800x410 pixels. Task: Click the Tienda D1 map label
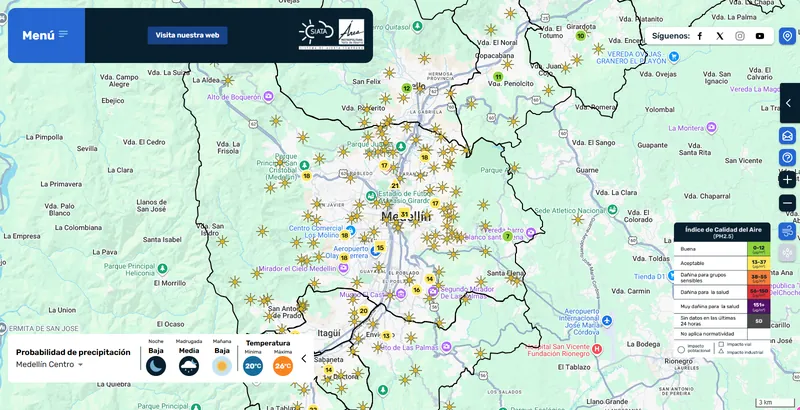pyautogui.click(x=649, y=276)
